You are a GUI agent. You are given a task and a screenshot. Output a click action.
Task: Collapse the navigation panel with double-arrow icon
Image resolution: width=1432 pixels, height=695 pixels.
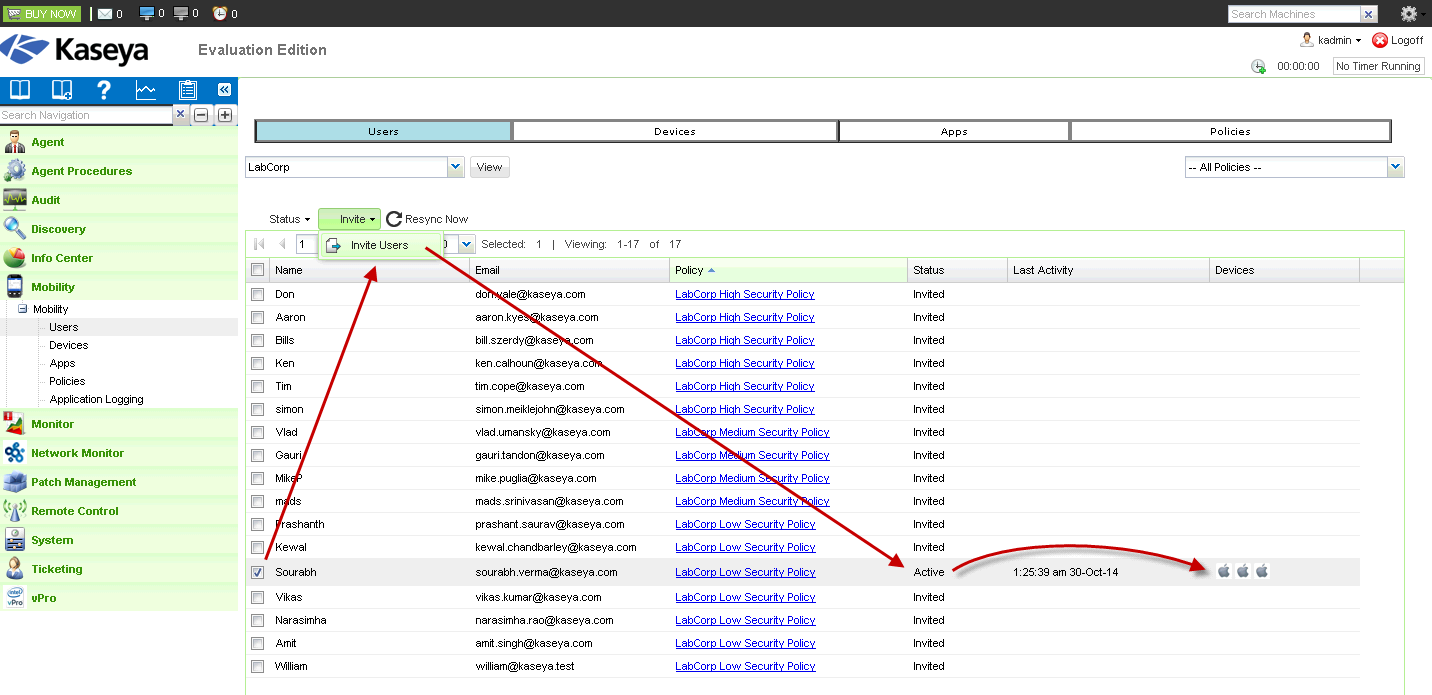click(x=225, y=89)
